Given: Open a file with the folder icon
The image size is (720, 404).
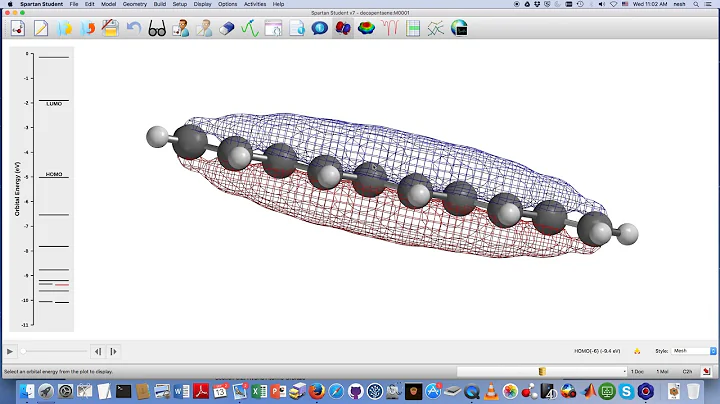Looking at the screenshot, I should point(64,28).
